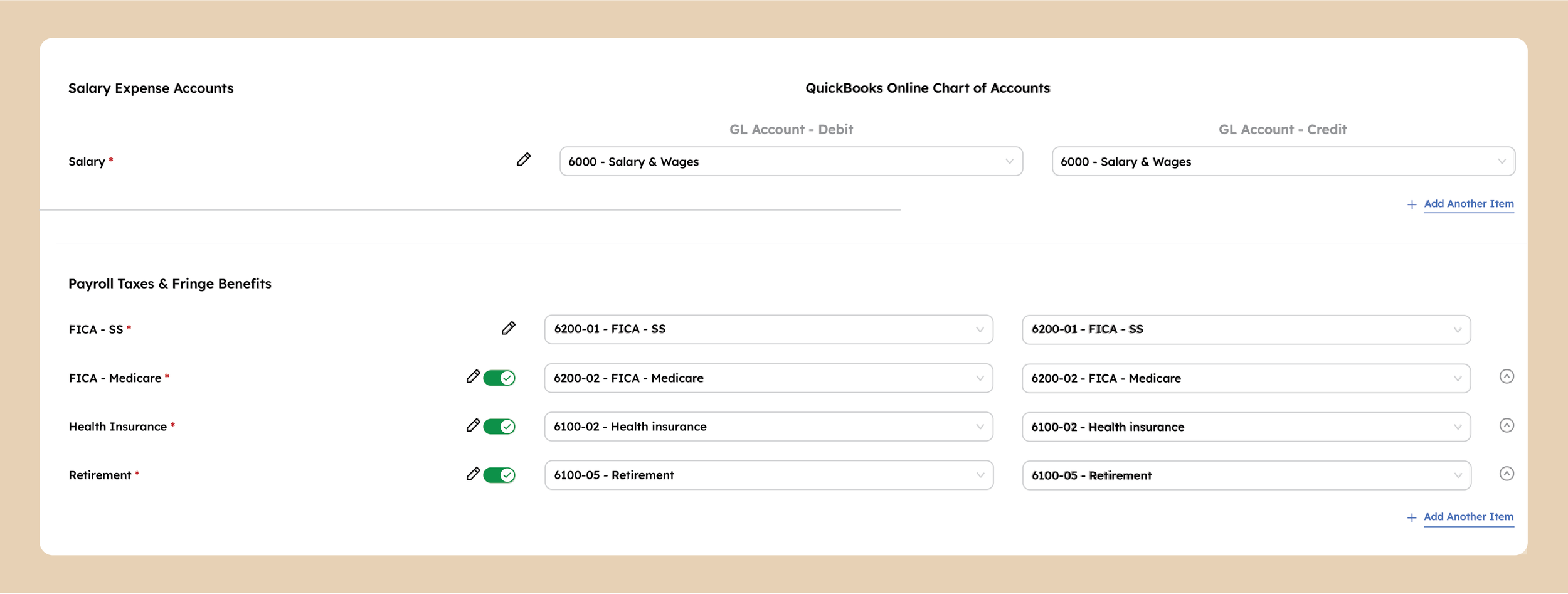Click the GL Account - Credit column header
This screenshot has height=594, width=1568.
1283,129
